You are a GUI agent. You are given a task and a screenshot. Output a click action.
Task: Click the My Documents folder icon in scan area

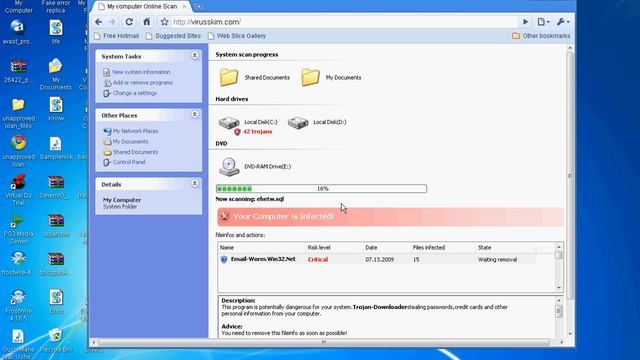[310, 77]
